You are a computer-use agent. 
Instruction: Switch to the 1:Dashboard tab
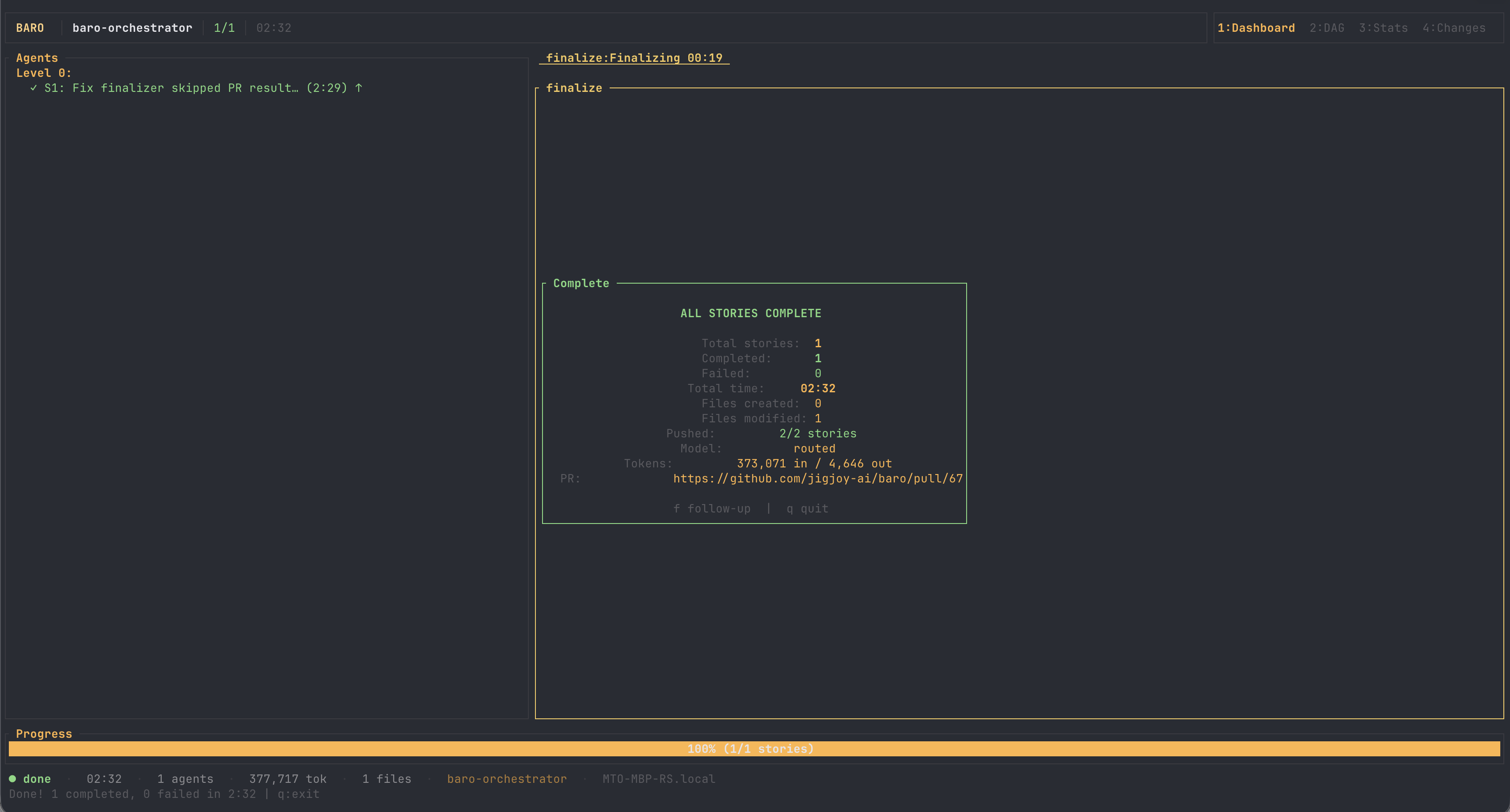click(x=1256, y=28)
